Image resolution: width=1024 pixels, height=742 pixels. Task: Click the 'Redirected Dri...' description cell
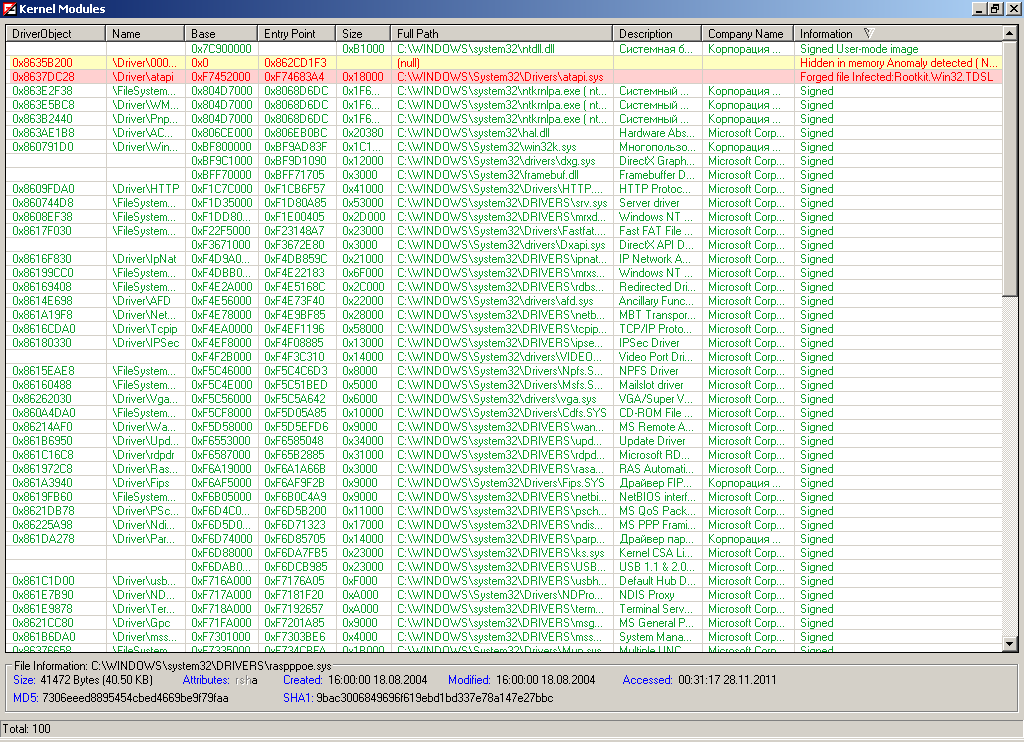tap(657, 287)
